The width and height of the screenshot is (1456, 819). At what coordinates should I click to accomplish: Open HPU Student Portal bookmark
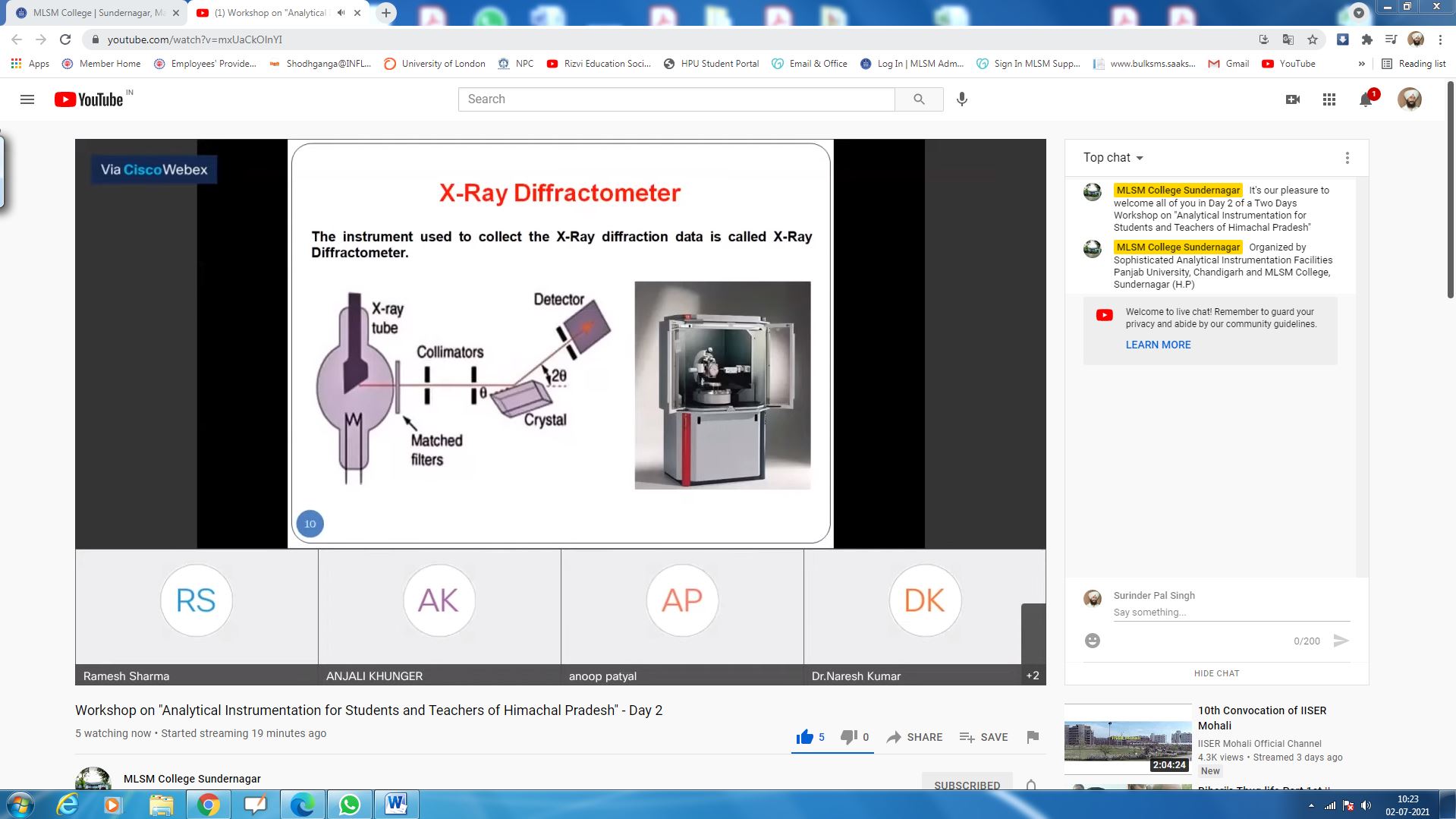coord(711,64)
